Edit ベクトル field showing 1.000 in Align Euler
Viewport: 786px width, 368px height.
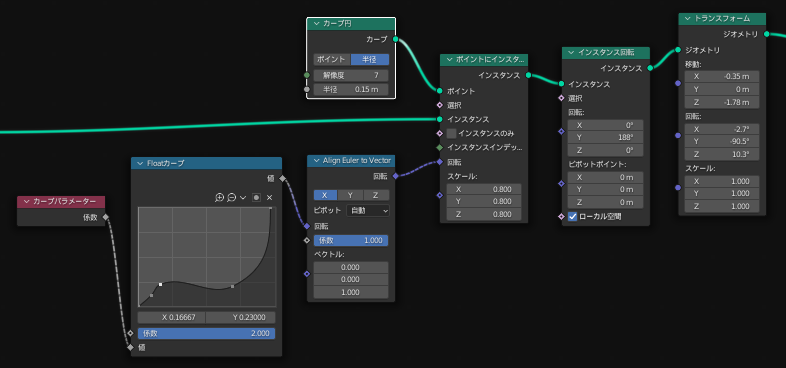pyautogui.click(x=351, y=292)
